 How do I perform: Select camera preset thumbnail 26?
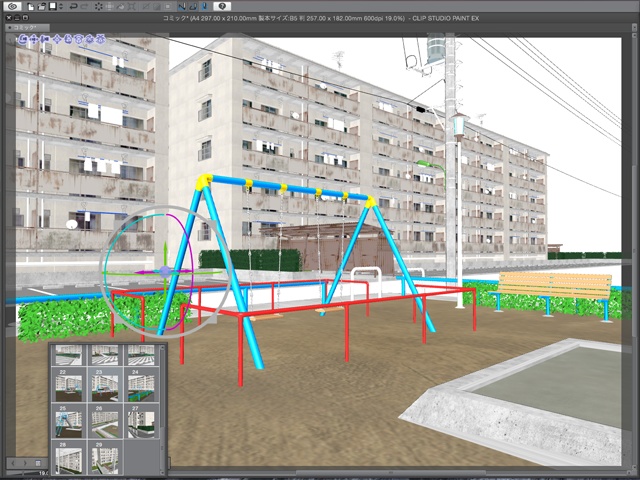[105, 421]
